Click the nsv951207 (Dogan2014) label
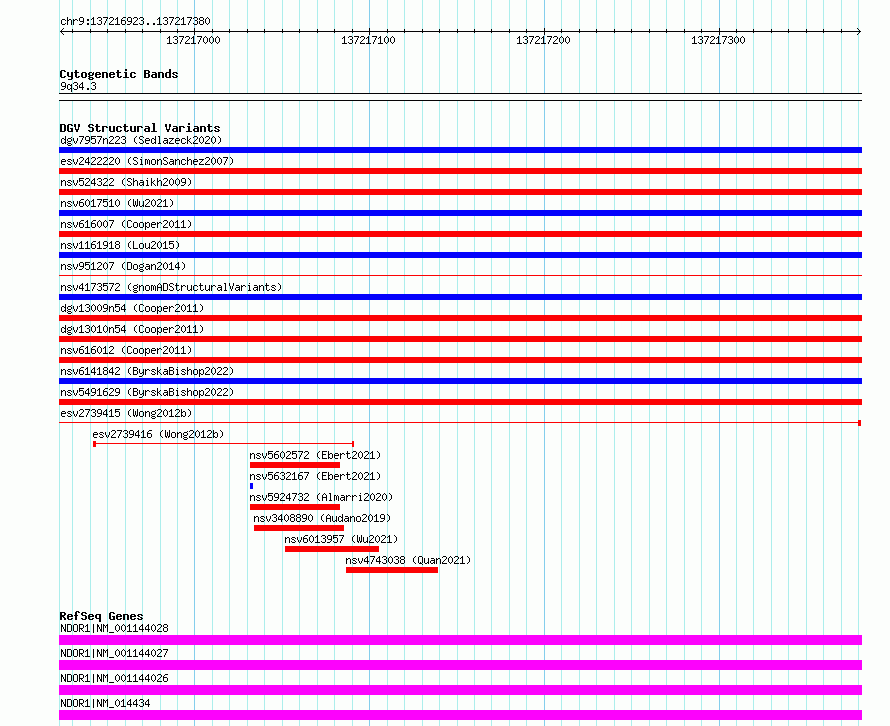This screenshot has width=890, height=726. point(123,266)
